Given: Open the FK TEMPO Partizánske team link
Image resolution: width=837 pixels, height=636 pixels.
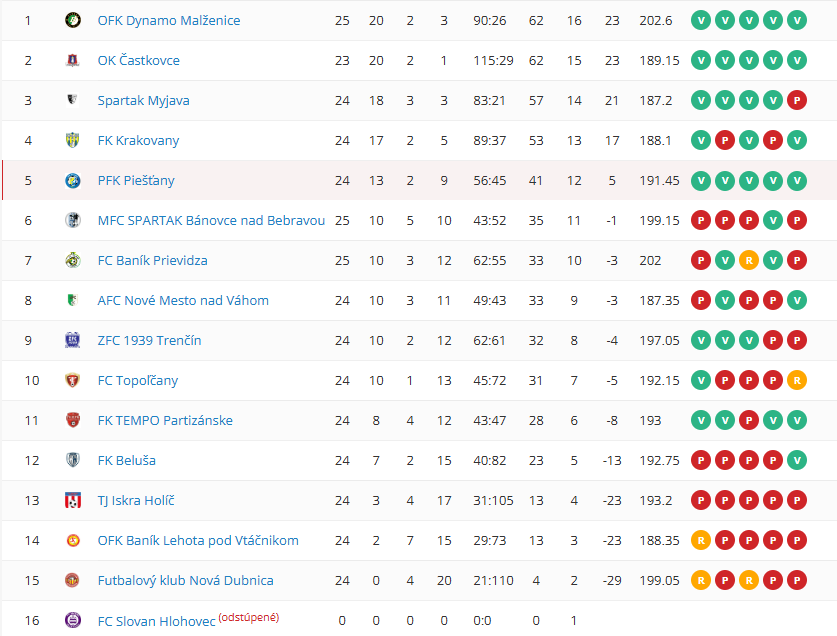Looking at the screenshot, I should click(x=165, y=420).
